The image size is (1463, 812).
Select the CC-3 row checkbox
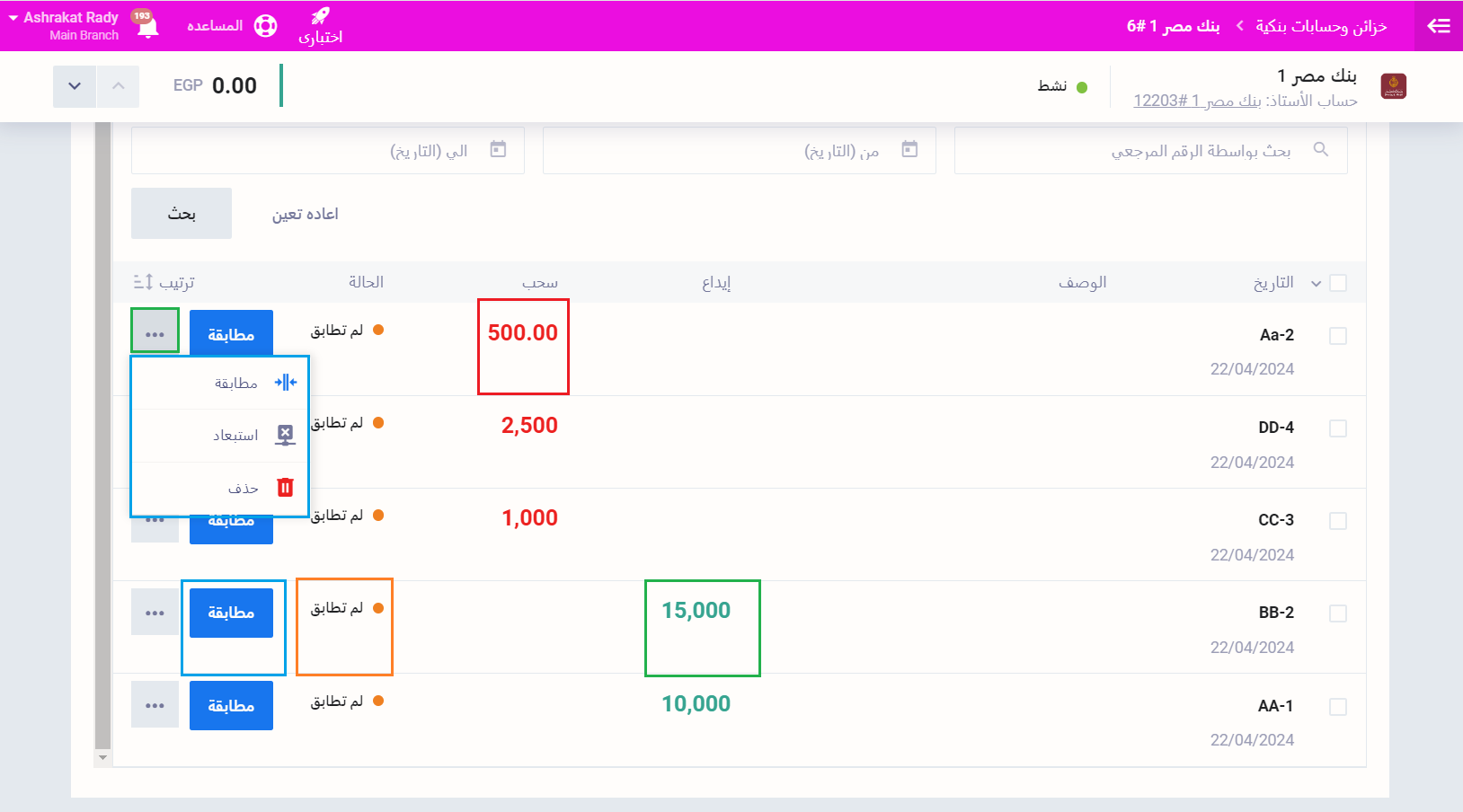click(1338, 521)
